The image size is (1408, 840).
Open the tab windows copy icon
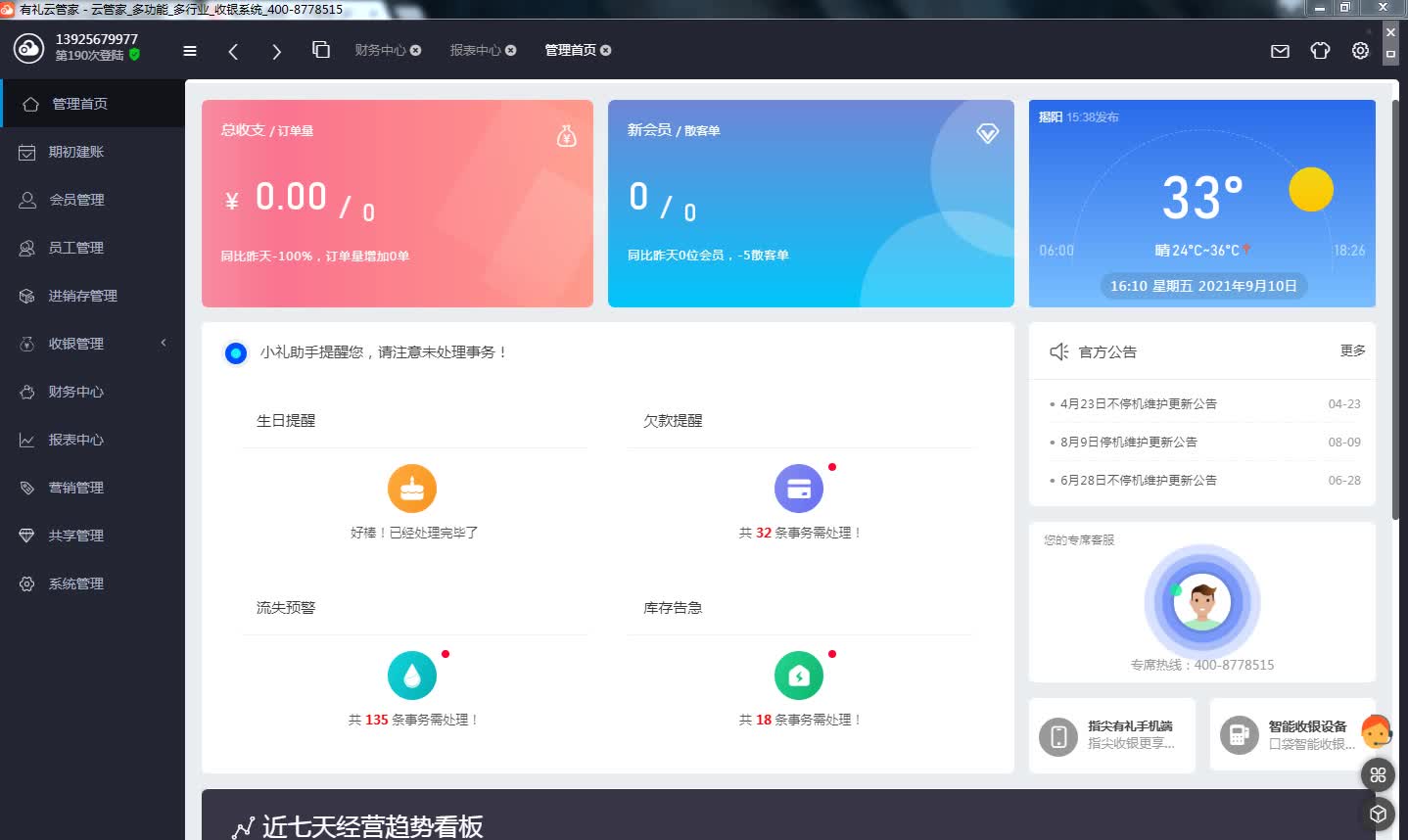(321, 50)
